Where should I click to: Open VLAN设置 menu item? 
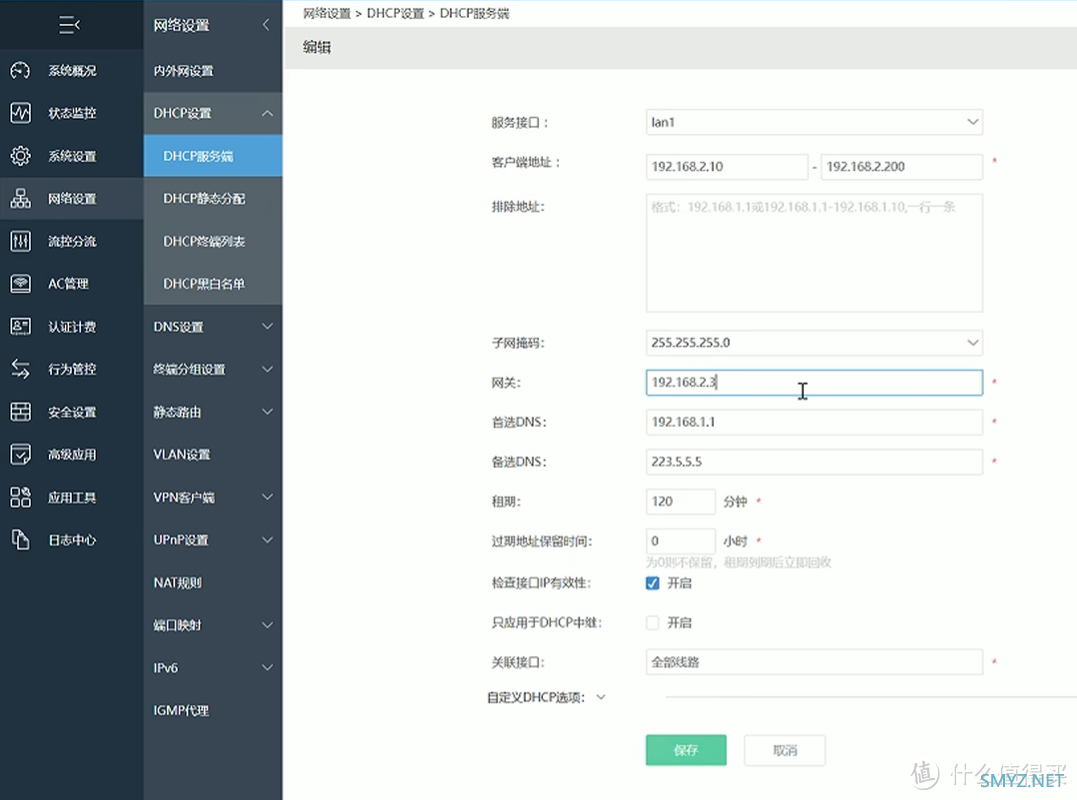coord(213,455)
